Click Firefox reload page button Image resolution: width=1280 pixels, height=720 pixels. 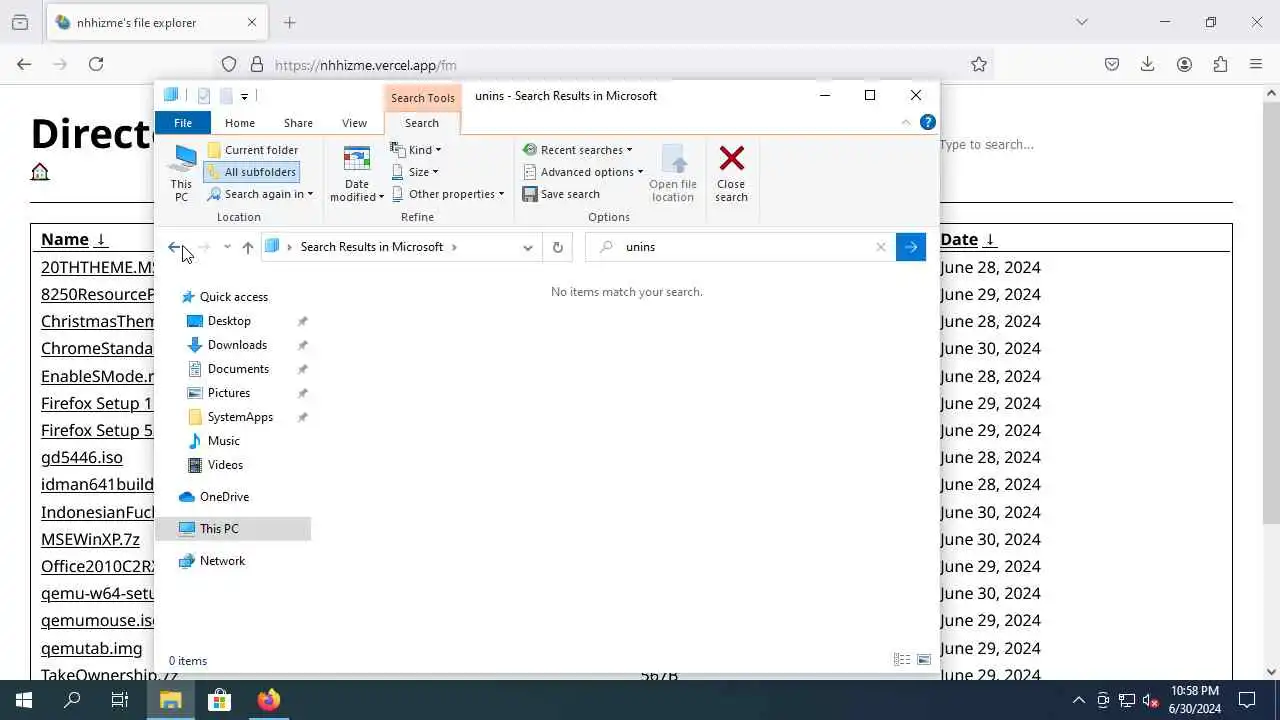[96, 64]
